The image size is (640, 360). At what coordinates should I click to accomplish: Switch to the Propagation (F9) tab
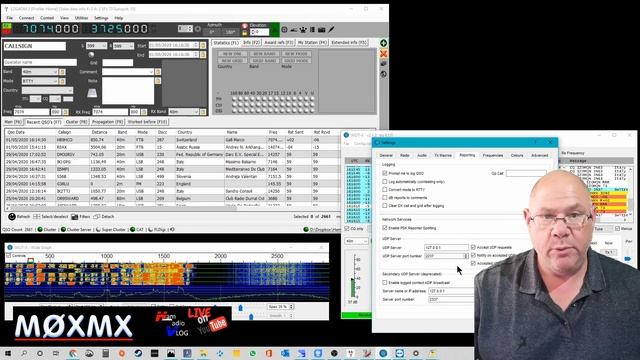click(107, 122)
